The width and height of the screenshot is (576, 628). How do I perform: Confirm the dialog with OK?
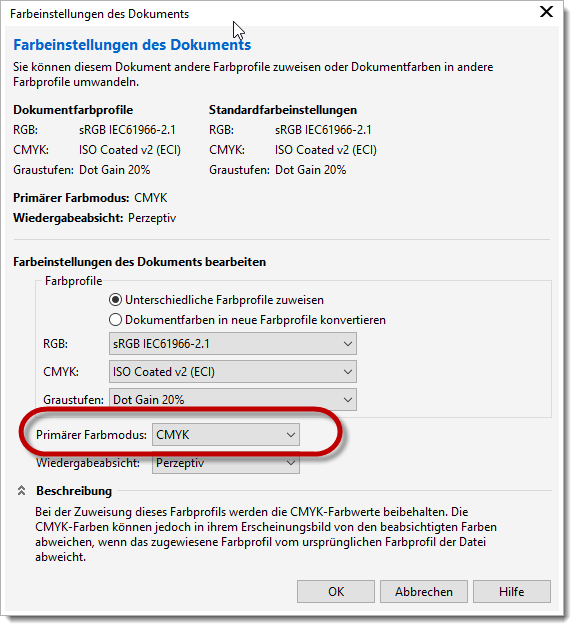[336, 592]
